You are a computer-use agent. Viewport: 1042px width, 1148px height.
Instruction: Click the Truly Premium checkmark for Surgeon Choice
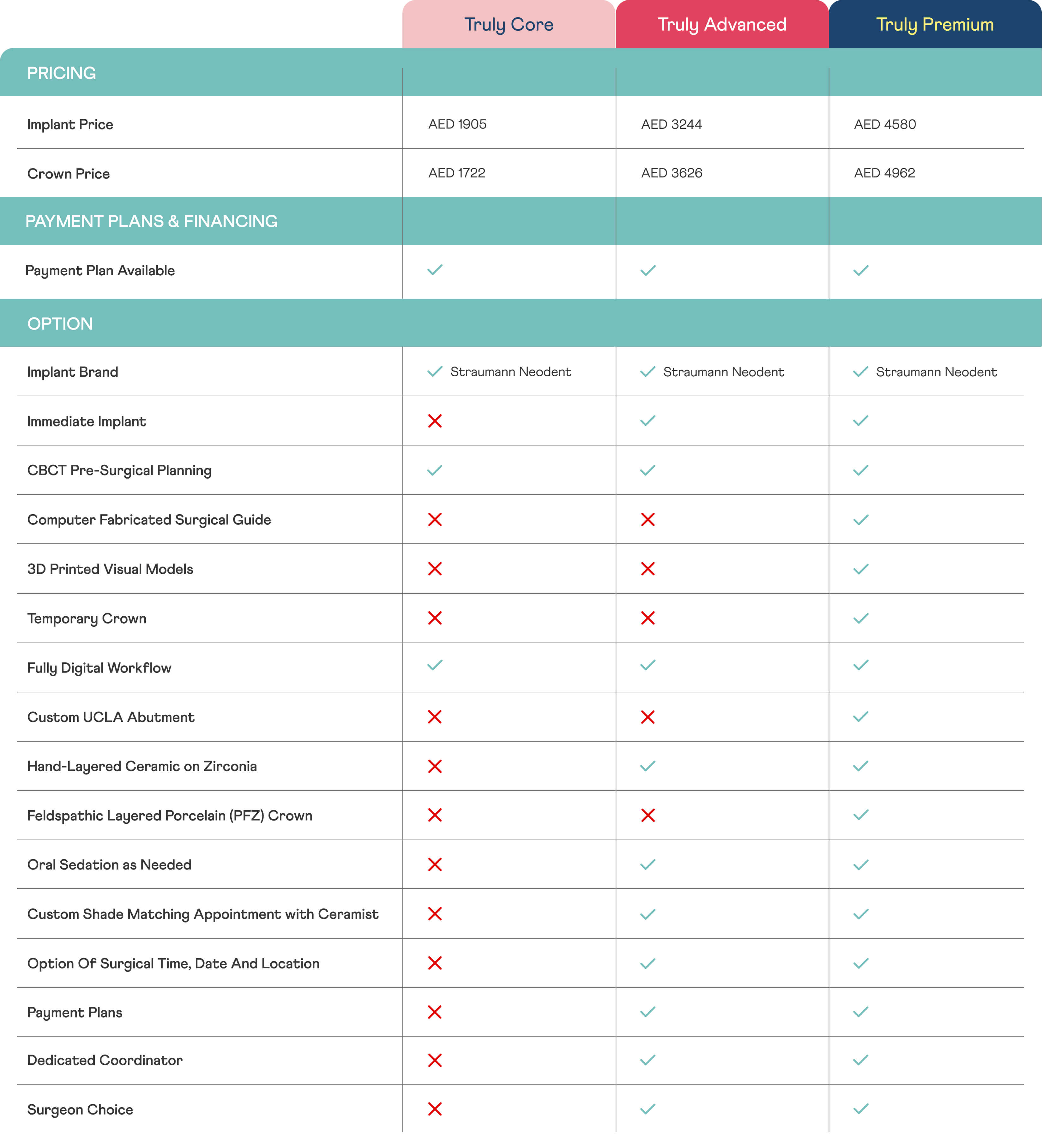861,1109
